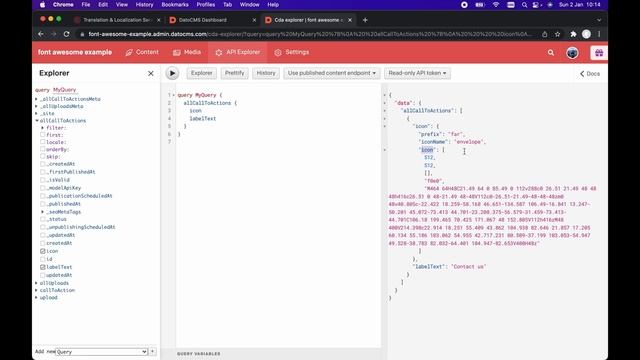Viewport: 640px width, 360px height.
Task: Switch to Translation & Localization tab
Action: pyautogui.click(x=116, y=20)
